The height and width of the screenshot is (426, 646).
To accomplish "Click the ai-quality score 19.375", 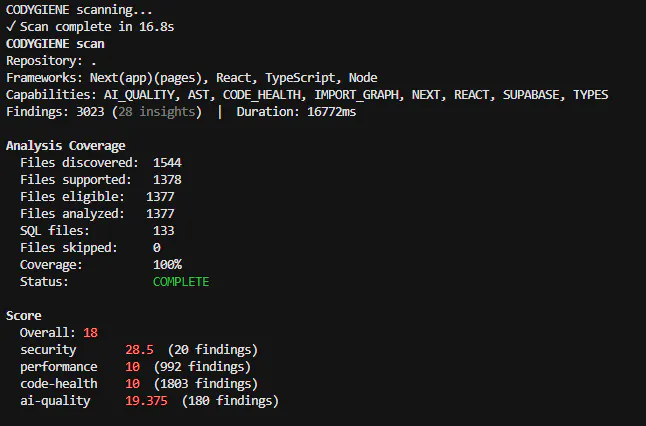I will click(x=146, y=401).
